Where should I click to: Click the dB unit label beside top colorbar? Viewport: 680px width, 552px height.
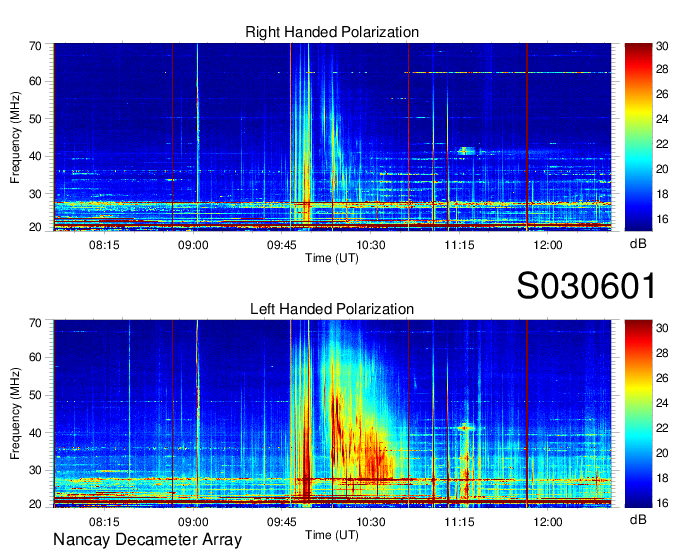pos(638,244)
